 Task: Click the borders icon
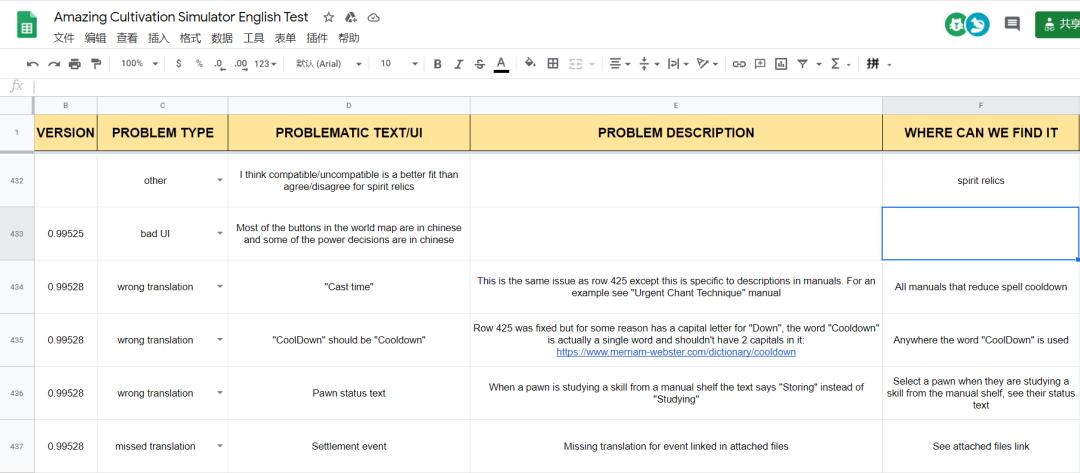[x=553, y=64]
